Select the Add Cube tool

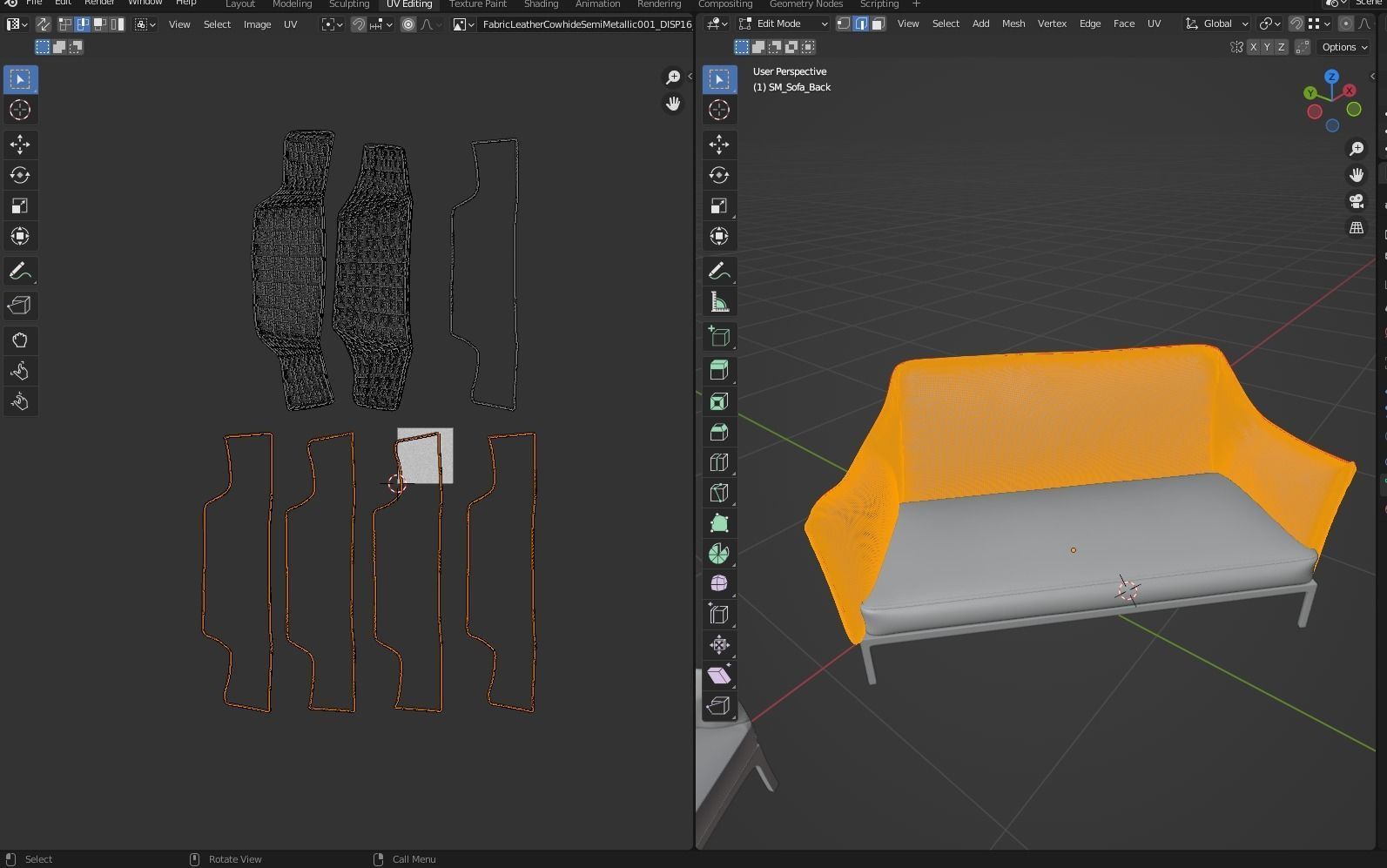point(719,337)
